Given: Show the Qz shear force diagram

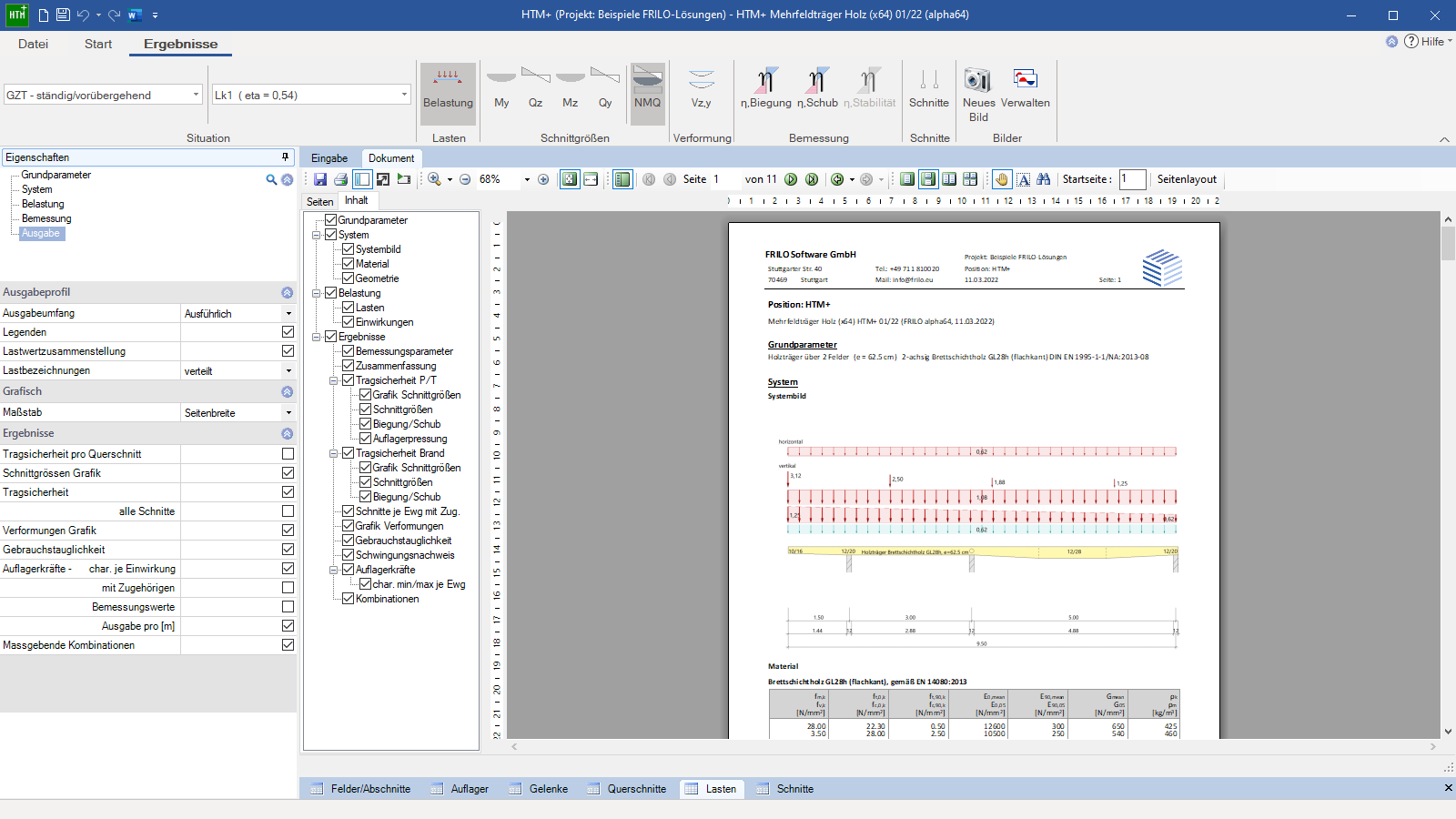Looking at the screenshot, I should tap(536, 88).
